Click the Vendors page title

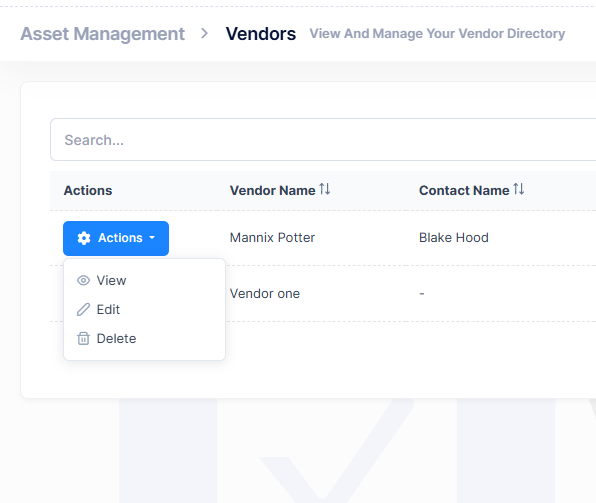(261, 34)
